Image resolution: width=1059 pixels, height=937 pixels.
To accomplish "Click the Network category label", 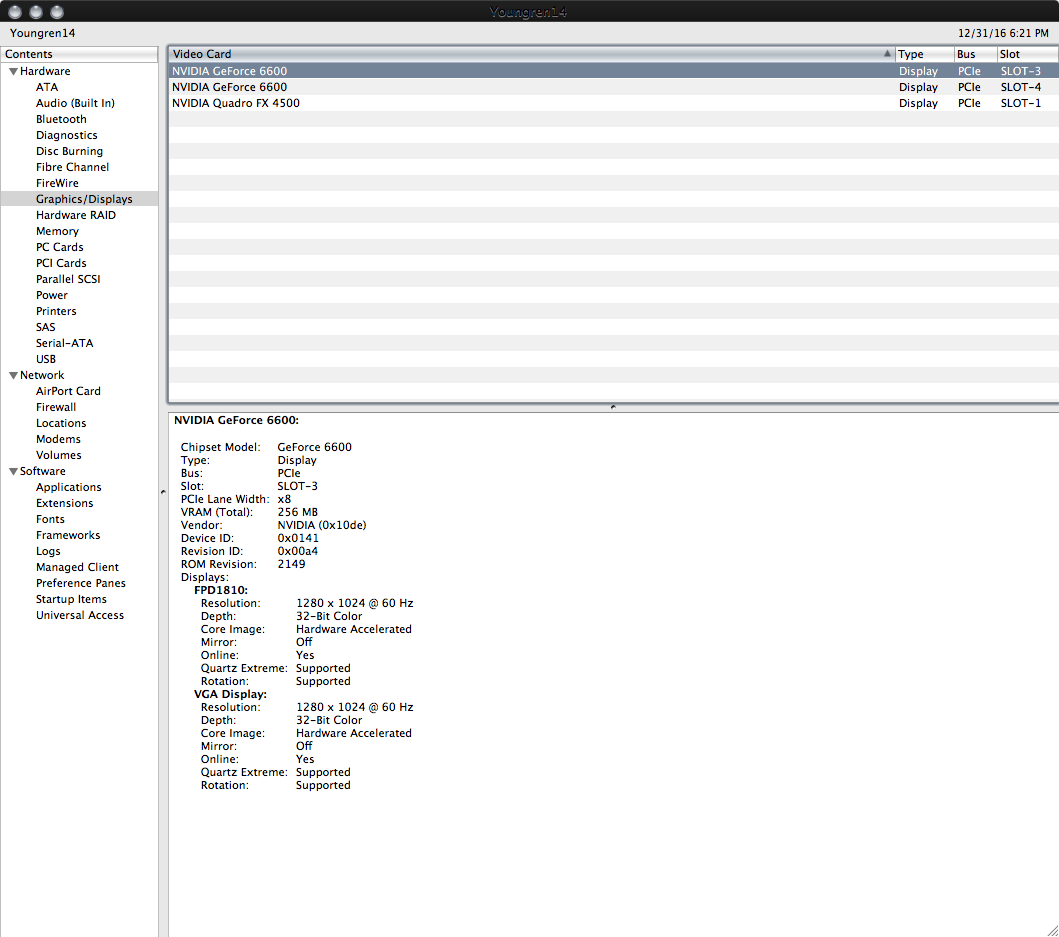I will tap(42, 375).
